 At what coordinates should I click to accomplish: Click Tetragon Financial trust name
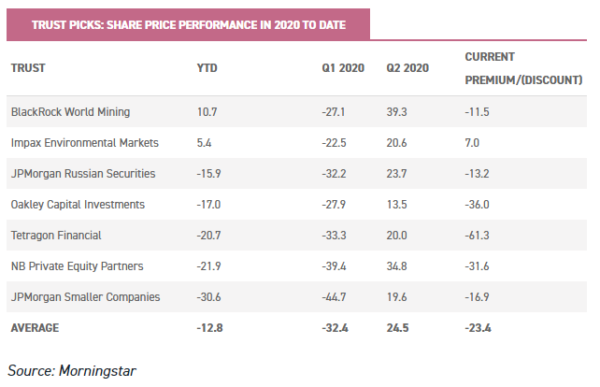coord(56,235)
